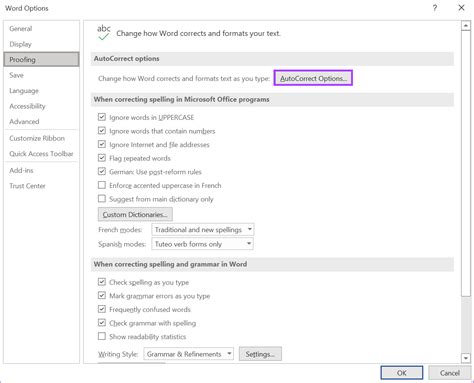Open the AutoCorrect Options button

click(x=313, y=78)
